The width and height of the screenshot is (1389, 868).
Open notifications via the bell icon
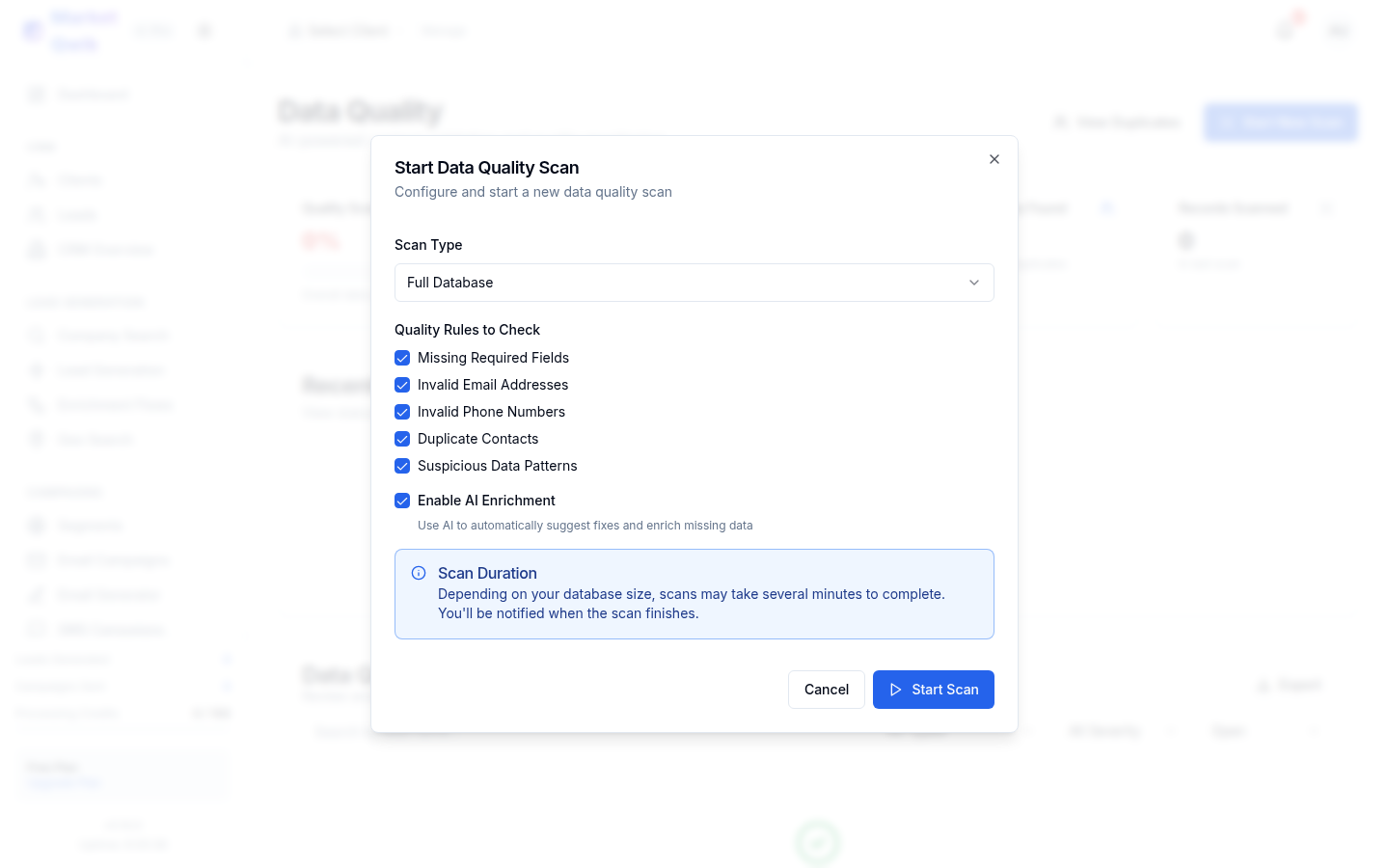click(1284, 30)
